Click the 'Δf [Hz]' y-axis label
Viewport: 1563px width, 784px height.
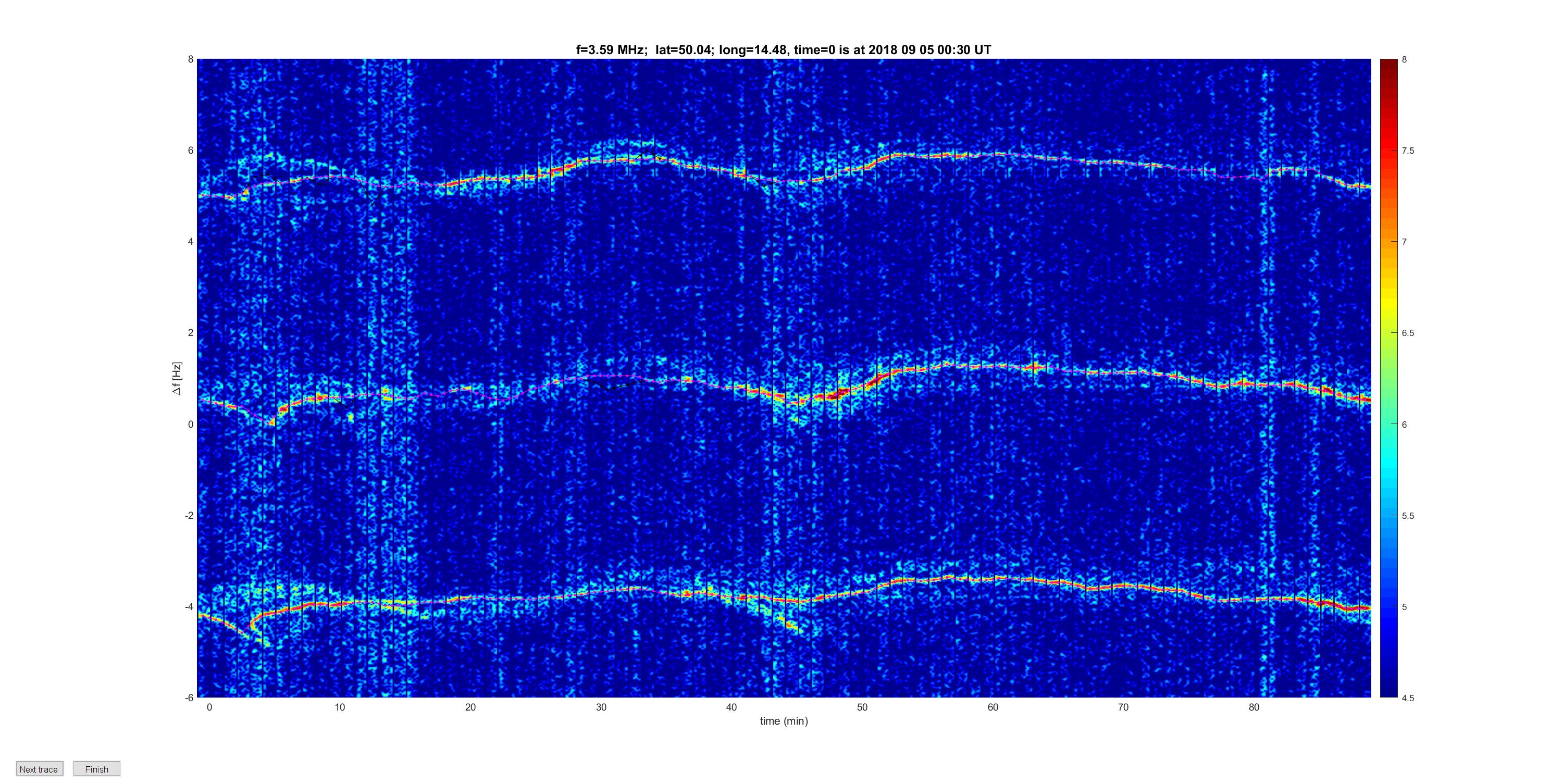tap(177, 379)
